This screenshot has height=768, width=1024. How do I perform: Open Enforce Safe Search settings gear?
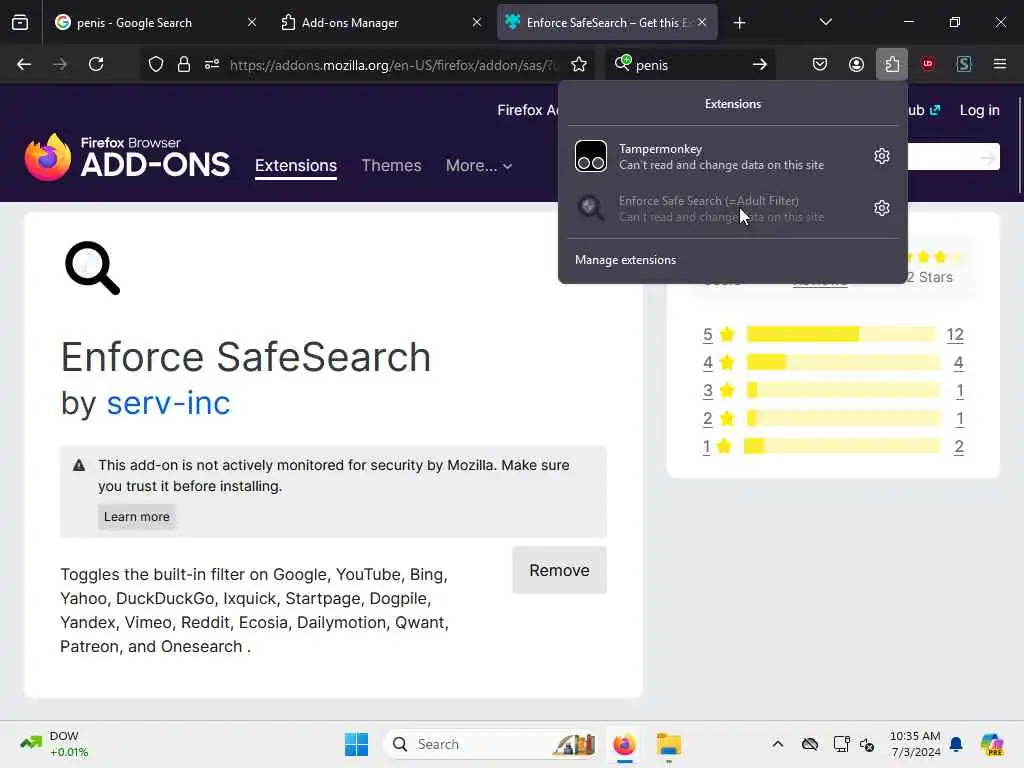(x=882, y=208)
